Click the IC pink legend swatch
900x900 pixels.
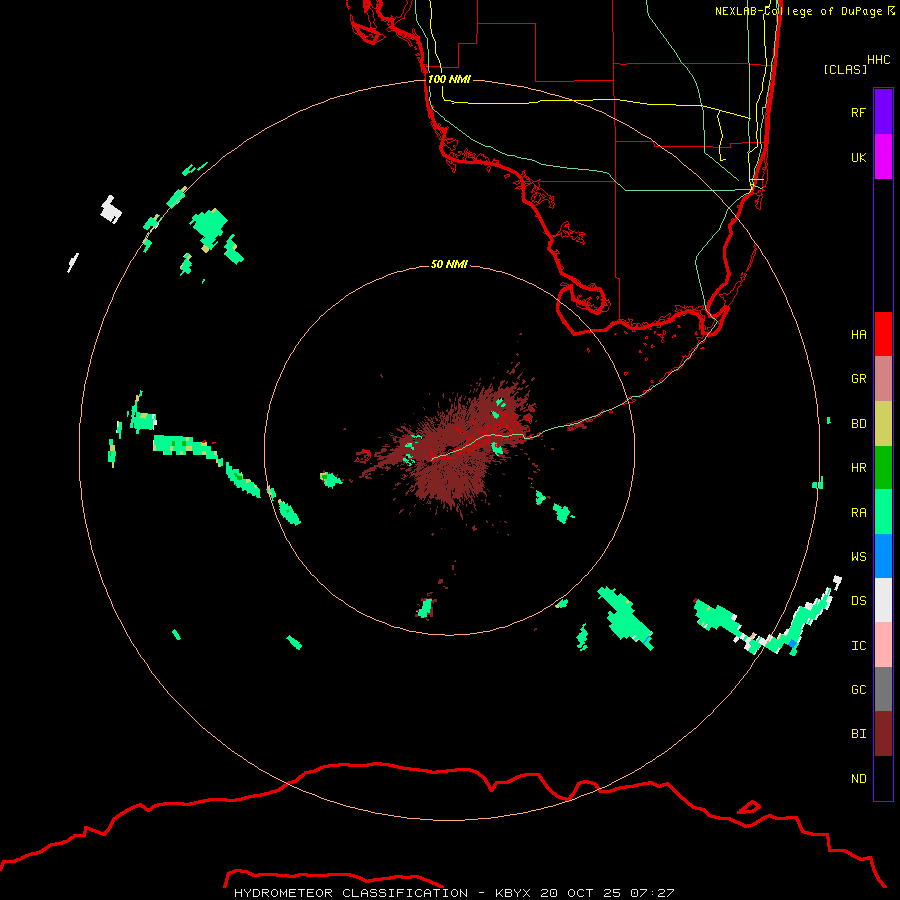click(x=883, y=645)
